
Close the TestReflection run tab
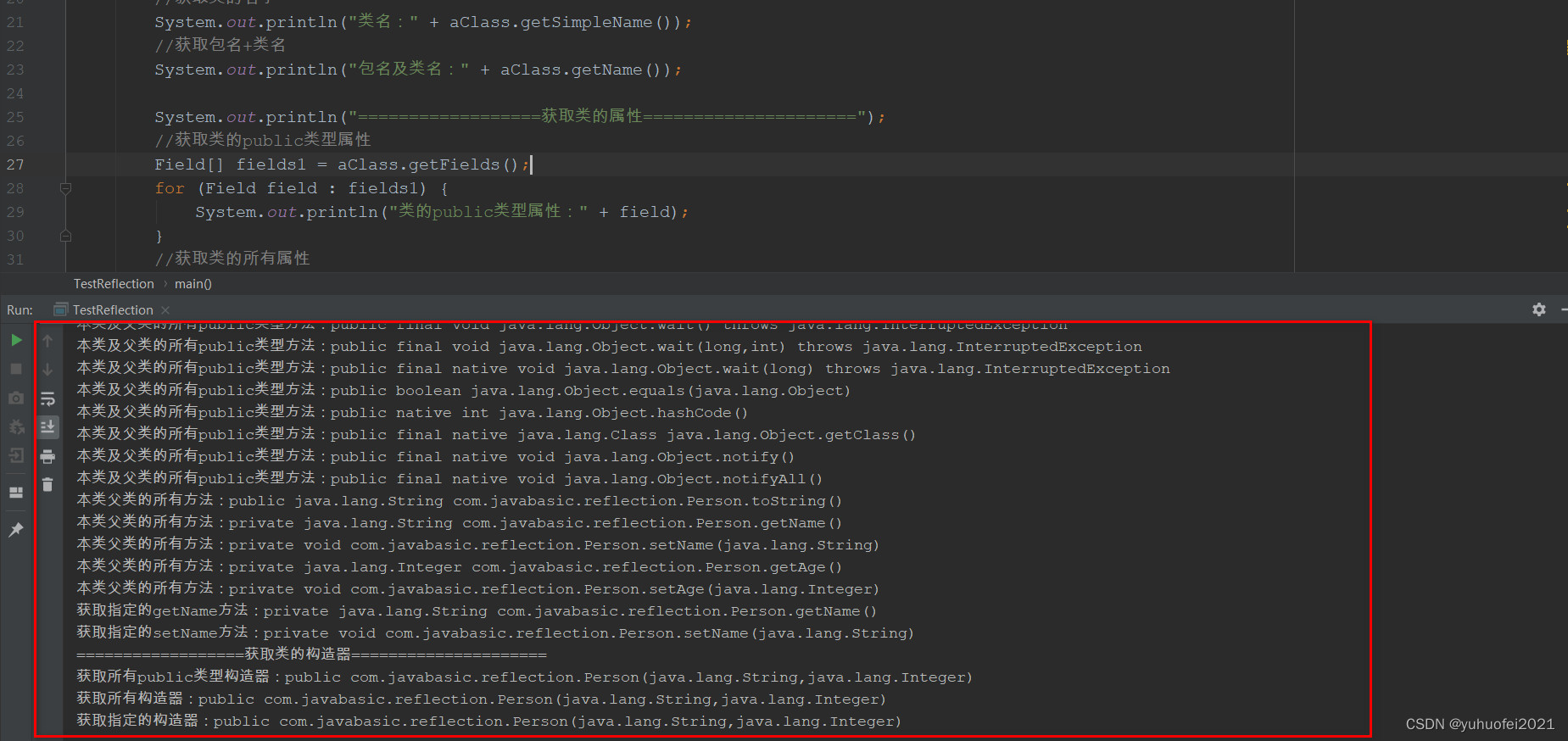click(x=165, y=310)
